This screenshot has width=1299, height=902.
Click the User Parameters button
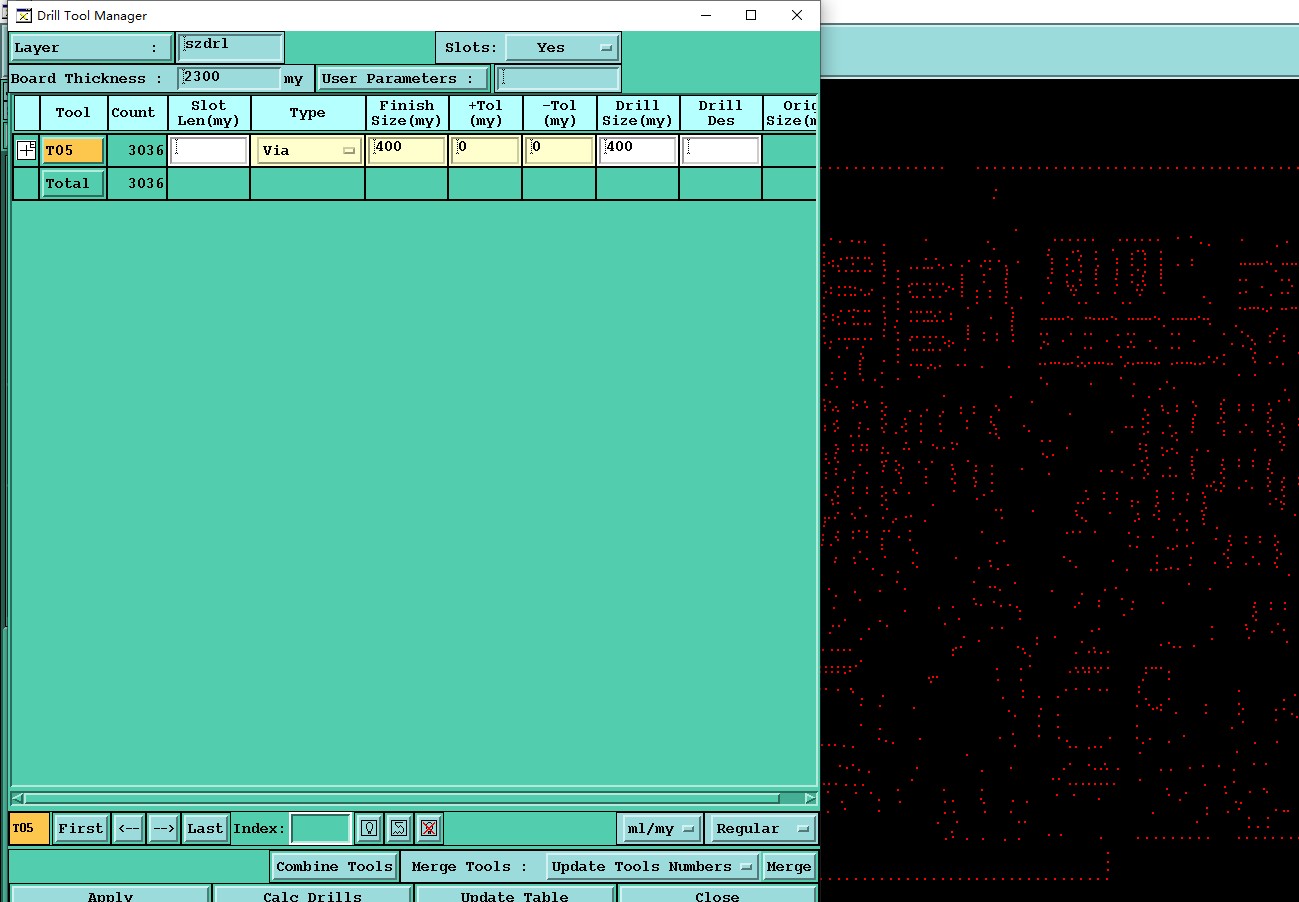(403, 78)
